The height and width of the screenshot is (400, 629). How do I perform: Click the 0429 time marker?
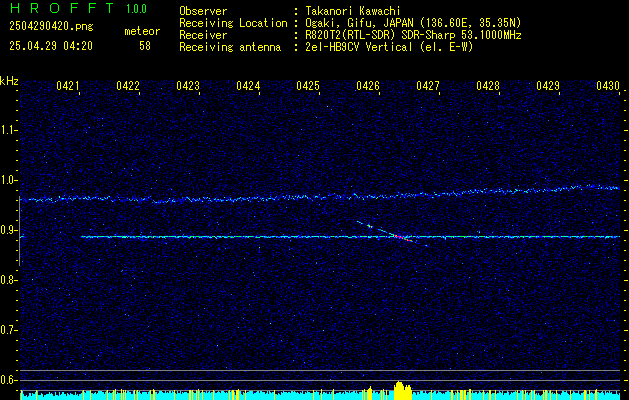[x=548, y=86]
